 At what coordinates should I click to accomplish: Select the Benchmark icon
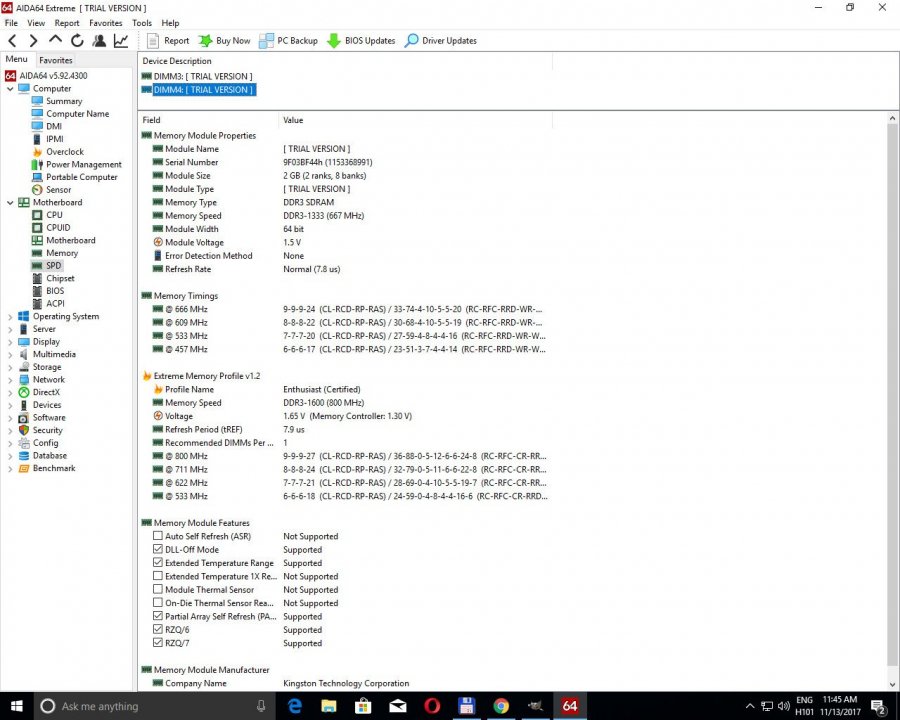coord(24,468)
